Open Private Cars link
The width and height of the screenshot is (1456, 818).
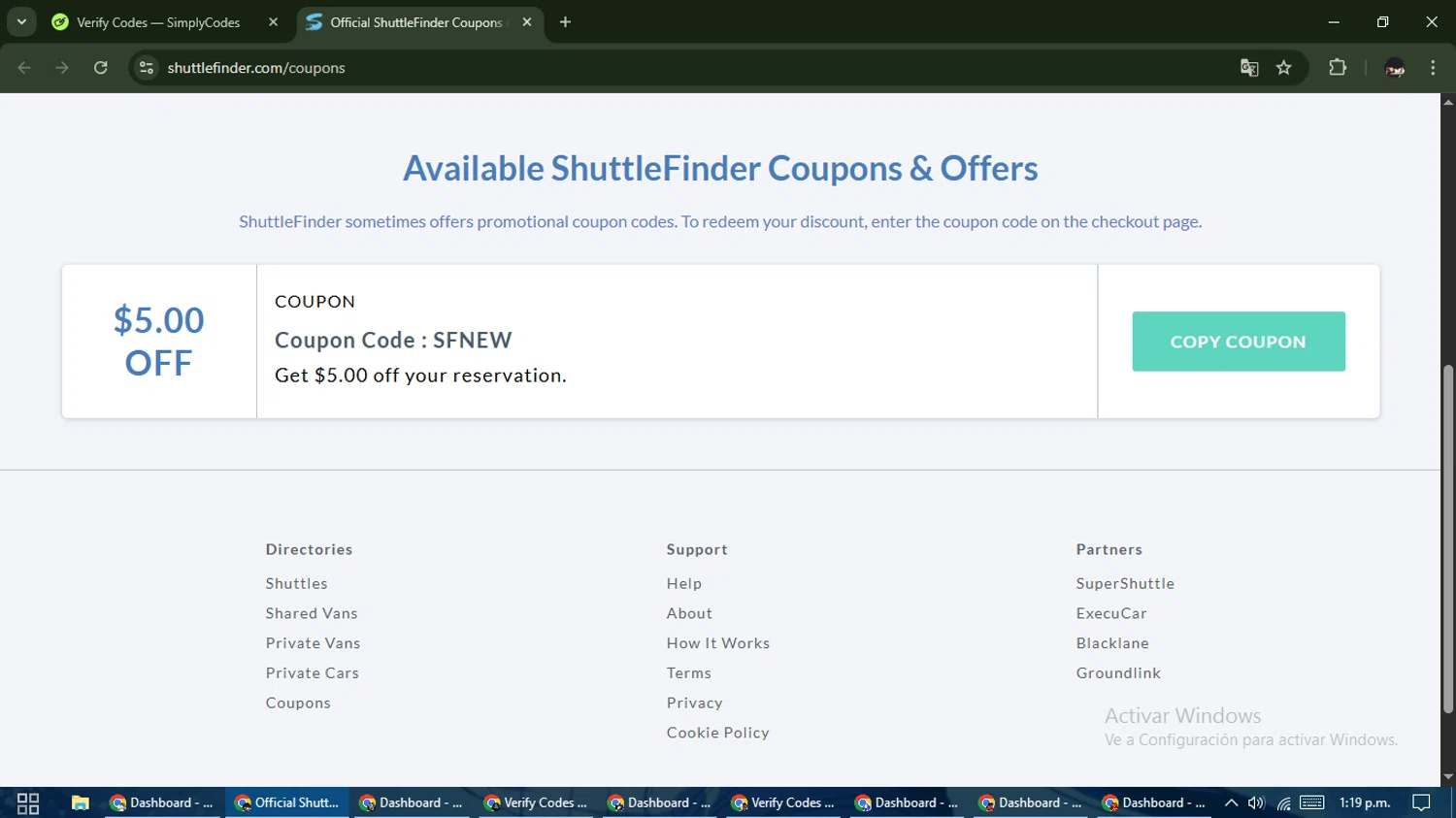[x=313, y=672]
